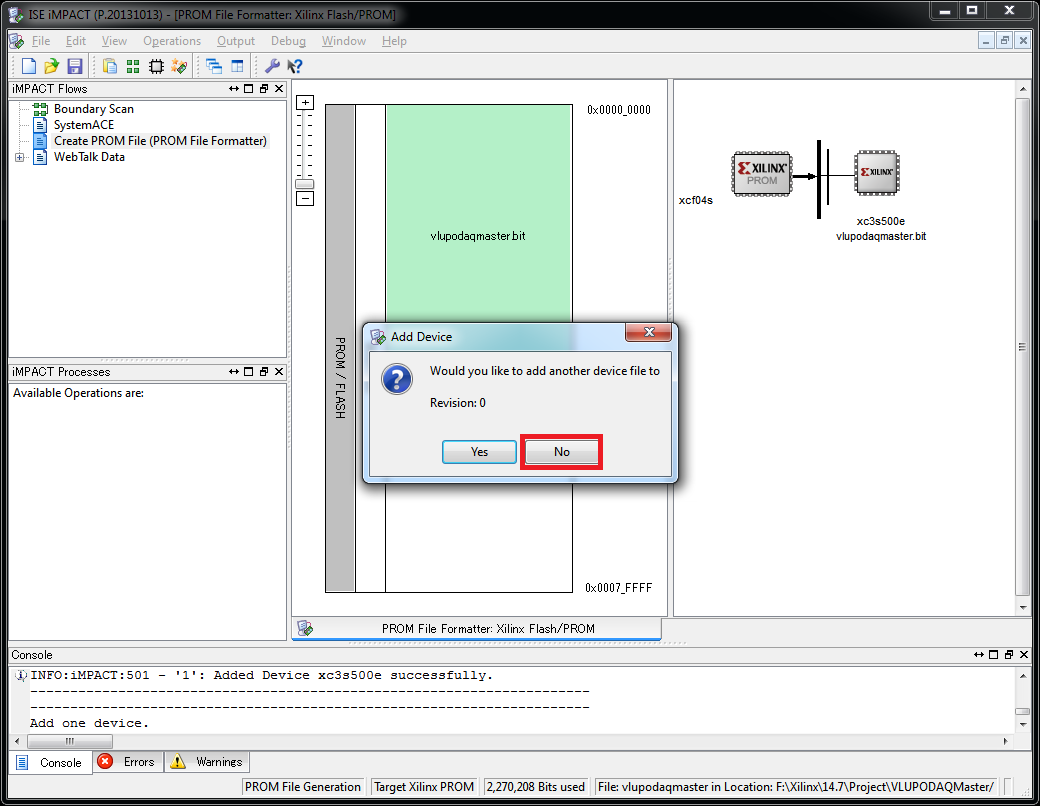Answer No in Add Device dialog
Image resolution: width=1040 pixels, height=806 pixels.
click(x=562, y=452)
